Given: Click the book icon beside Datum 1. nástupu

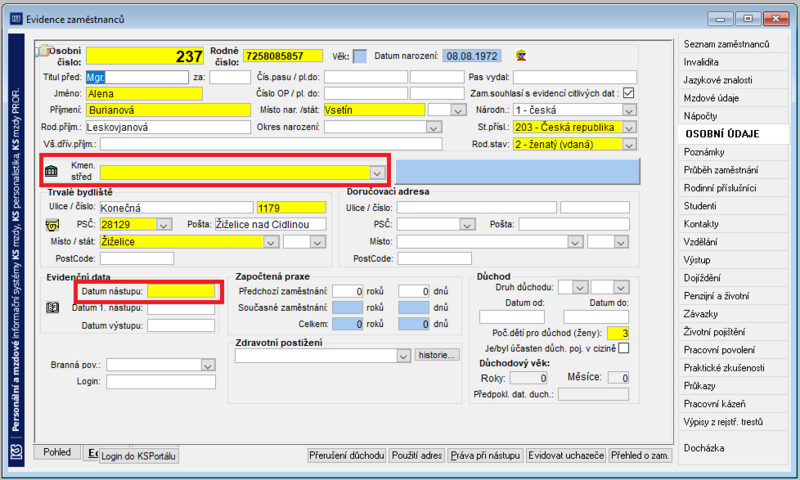Looking at the screenshot, I should click(53, 308).
